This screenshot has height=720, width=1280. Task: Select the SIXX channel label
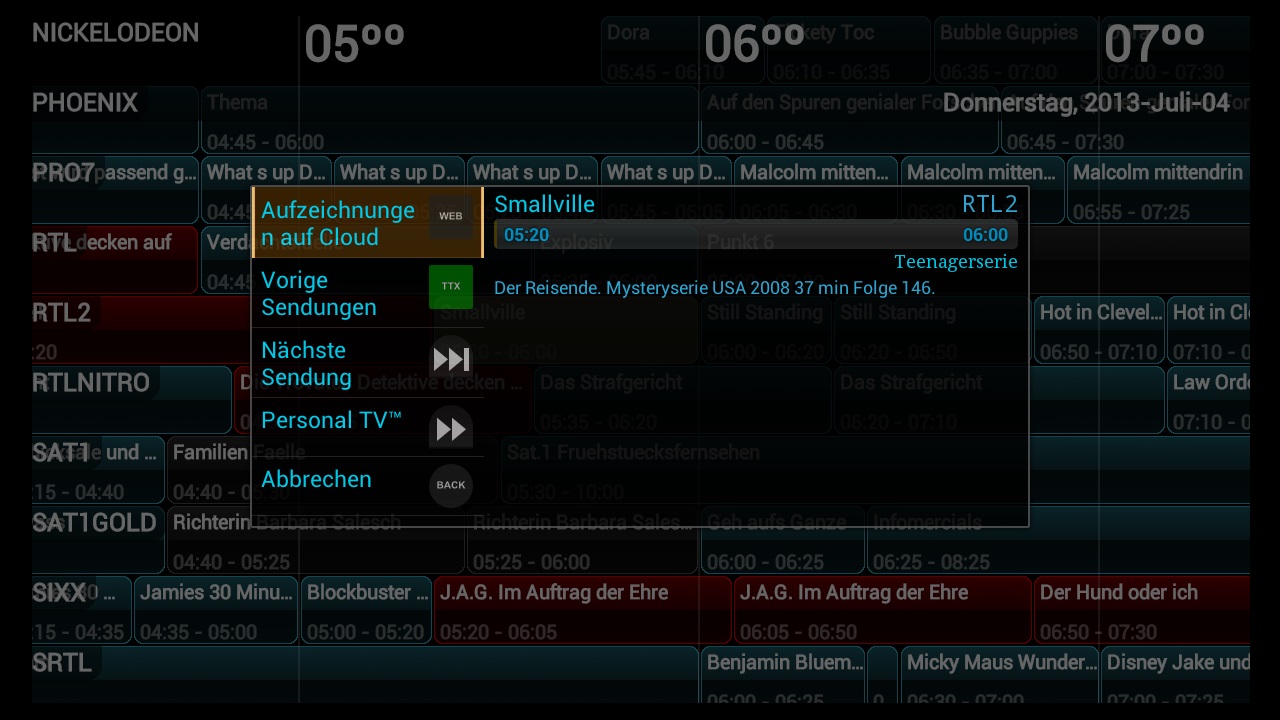59,593
